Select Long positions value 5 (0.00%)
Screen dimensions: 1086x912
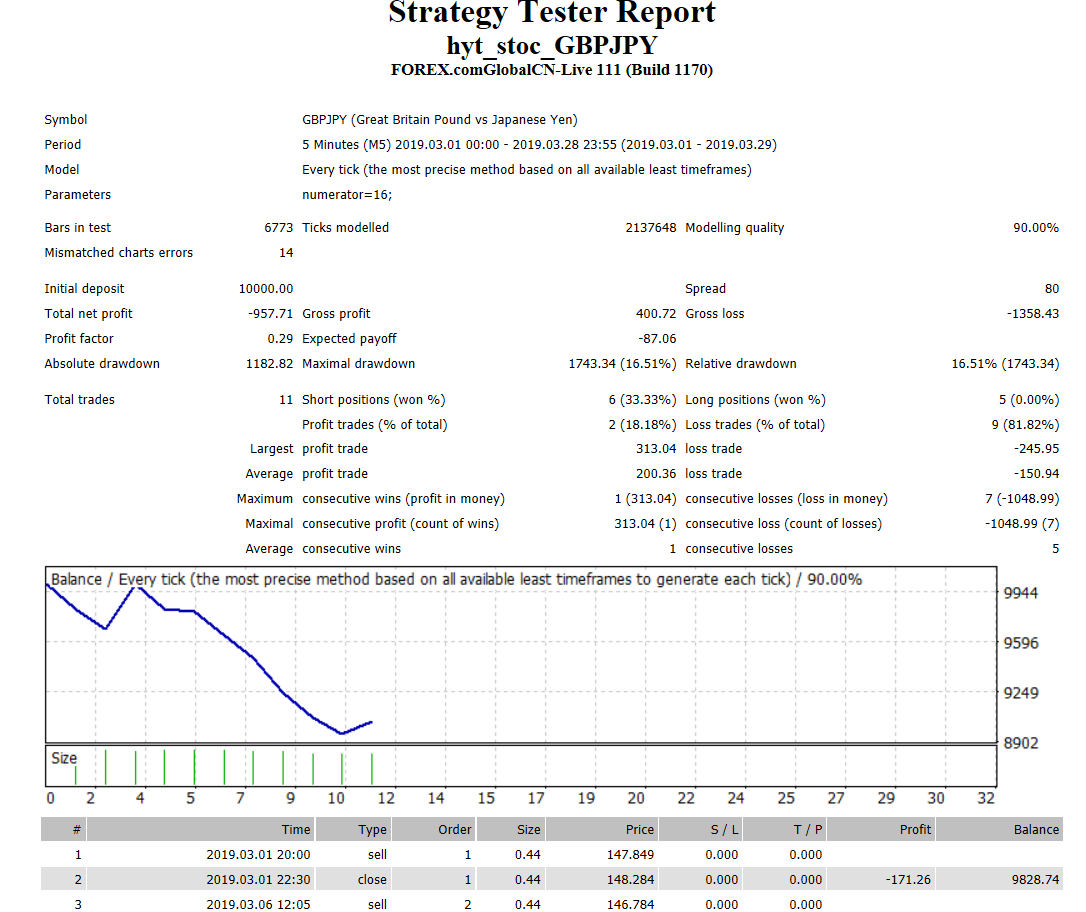coord(1029,400)
